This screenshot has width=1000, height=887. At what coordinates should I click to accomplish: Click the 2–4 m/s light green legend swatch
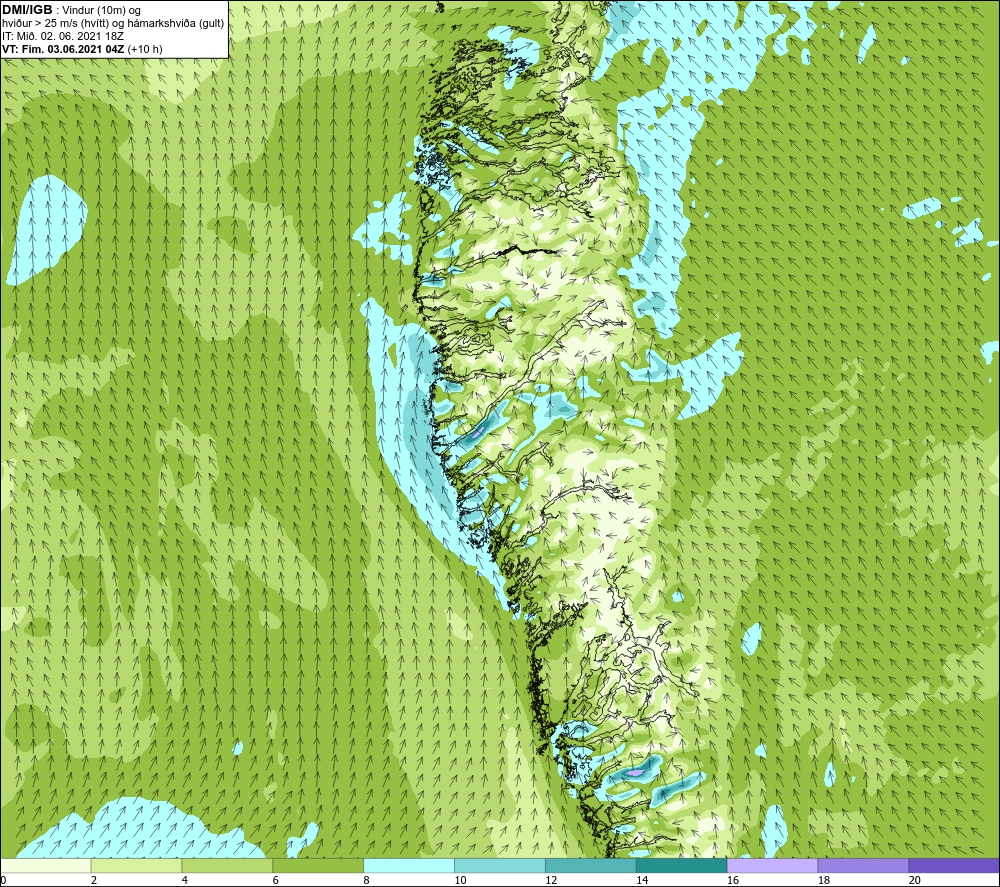pyautogui.click(x=136, y=866)
